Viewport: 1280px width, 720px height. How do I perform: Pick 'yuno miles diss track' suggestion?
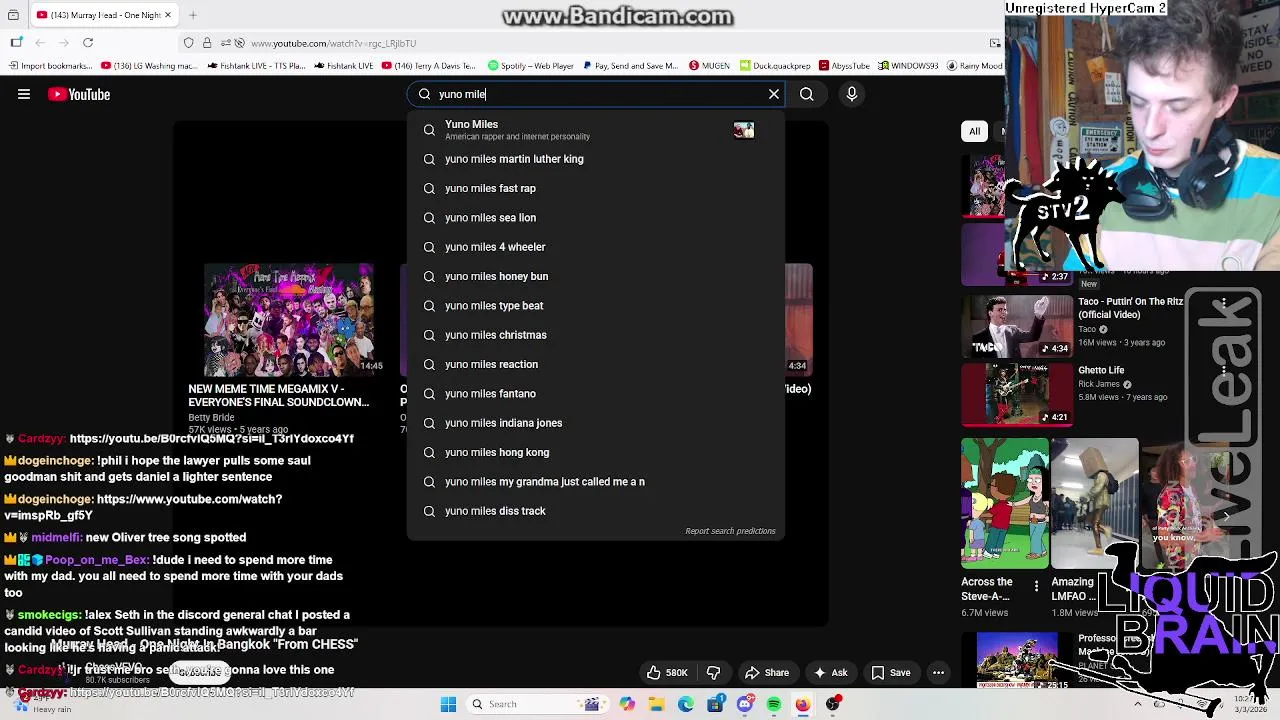pos(596,511)
